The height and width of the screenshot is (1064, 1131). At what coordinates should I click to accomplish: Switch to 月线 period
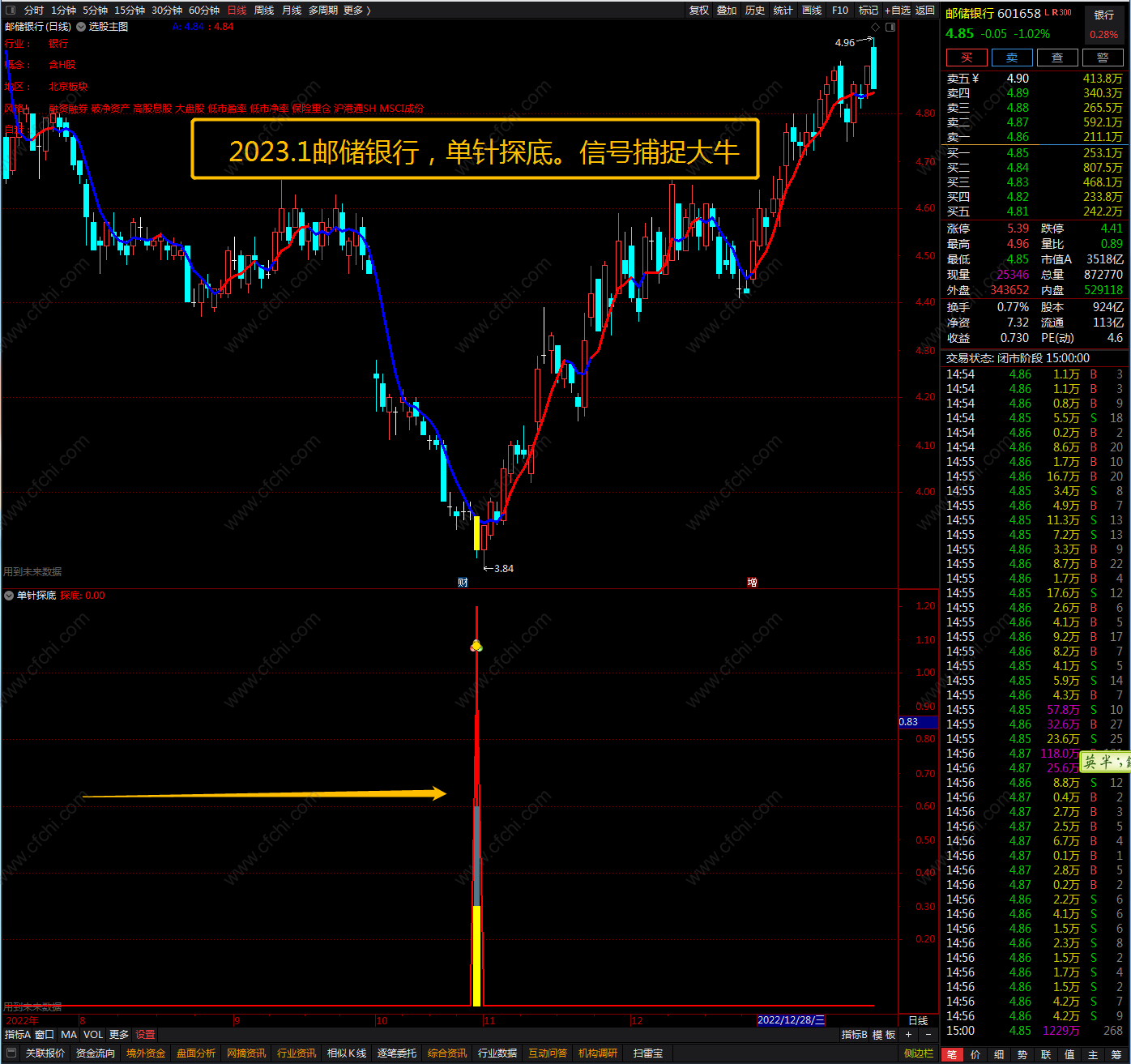tap(292, 11)
